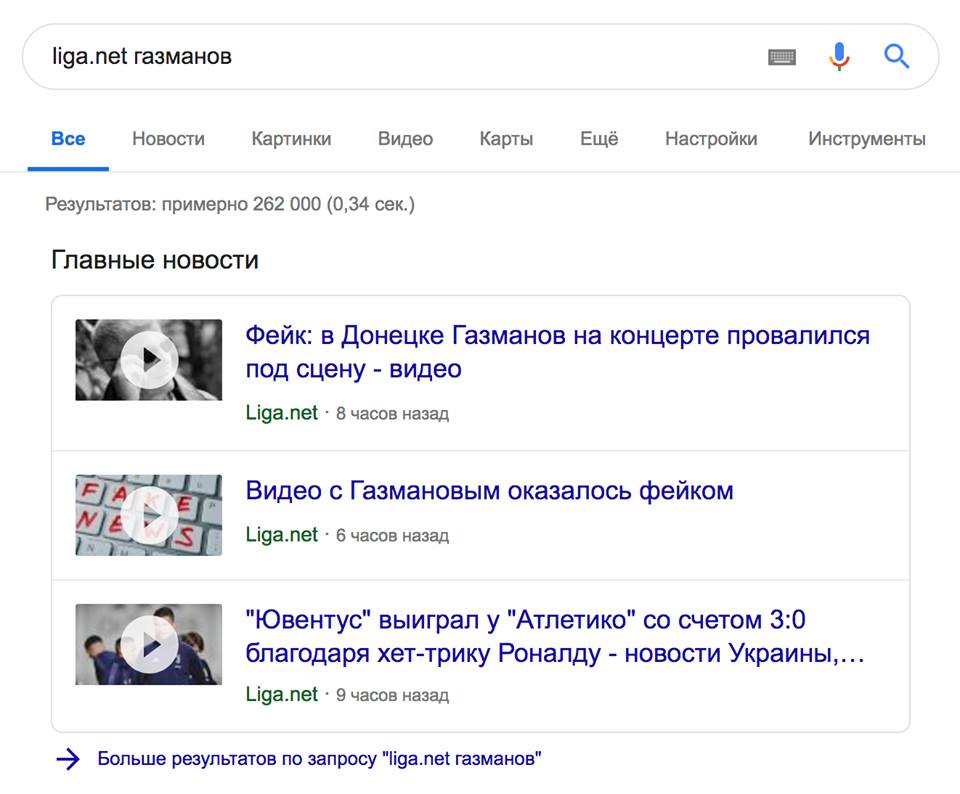
Task: Switch to the Новости tab
Action: (168, 139)
